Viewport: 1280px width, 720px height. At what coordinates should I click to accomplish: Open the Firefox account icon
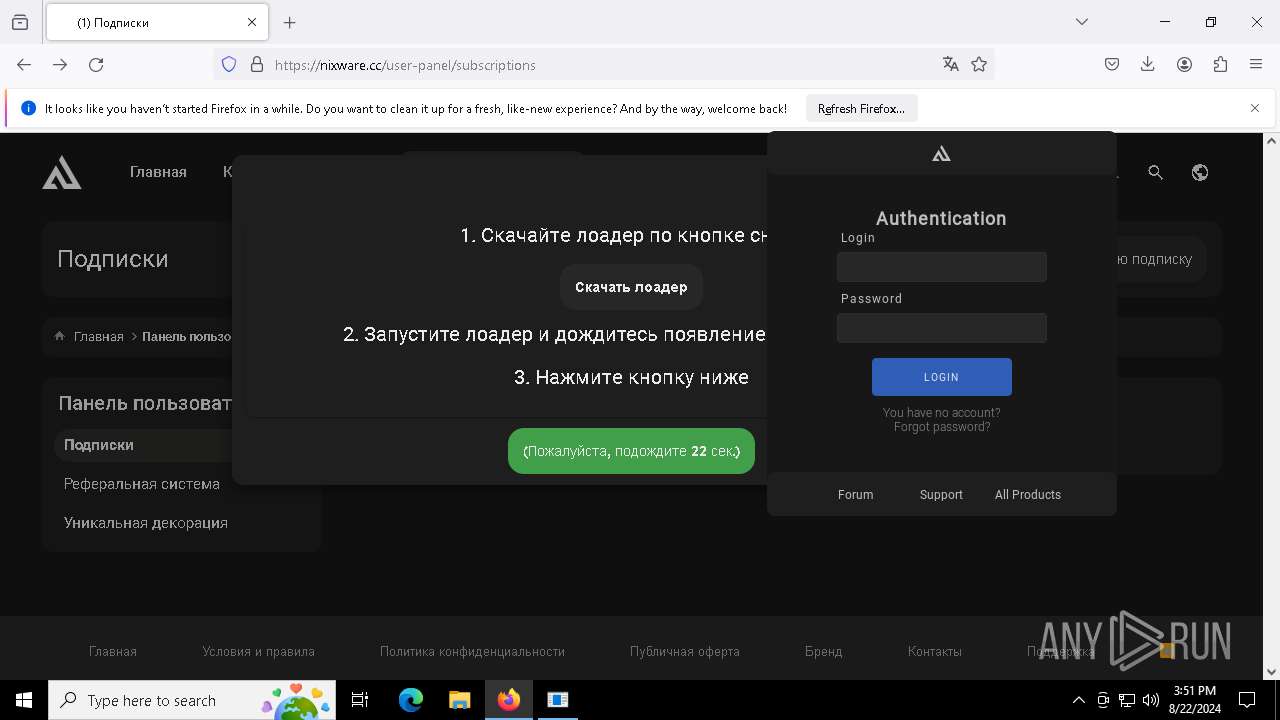point(1184,64)
